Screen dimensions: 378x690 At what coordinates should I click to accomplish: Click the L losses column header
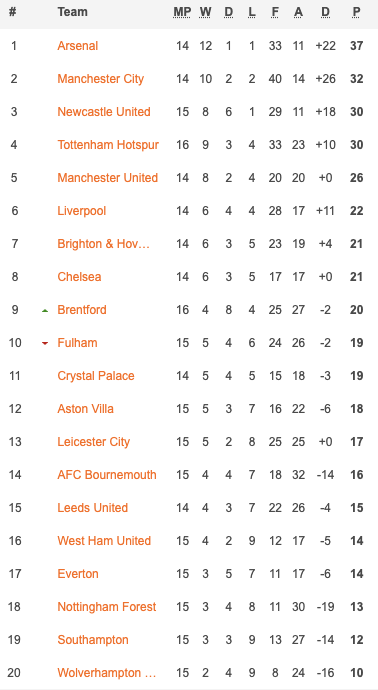(252, 12)
